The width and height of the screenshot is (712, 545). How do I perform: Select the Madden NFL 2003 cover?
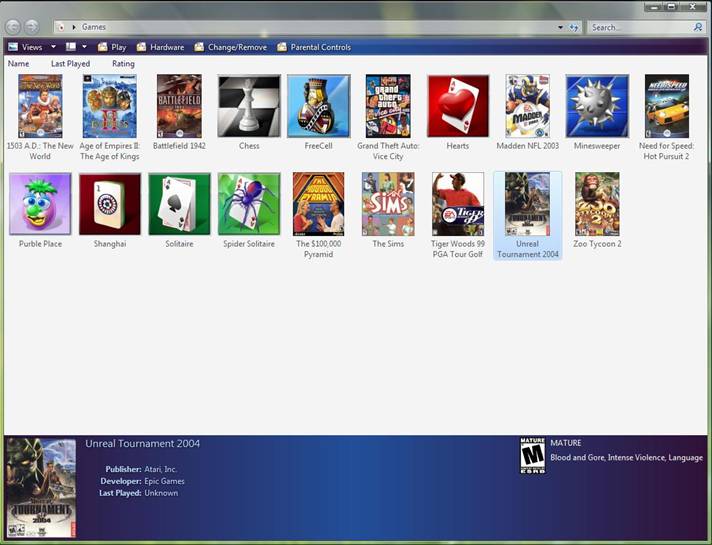tap(527, 106)
